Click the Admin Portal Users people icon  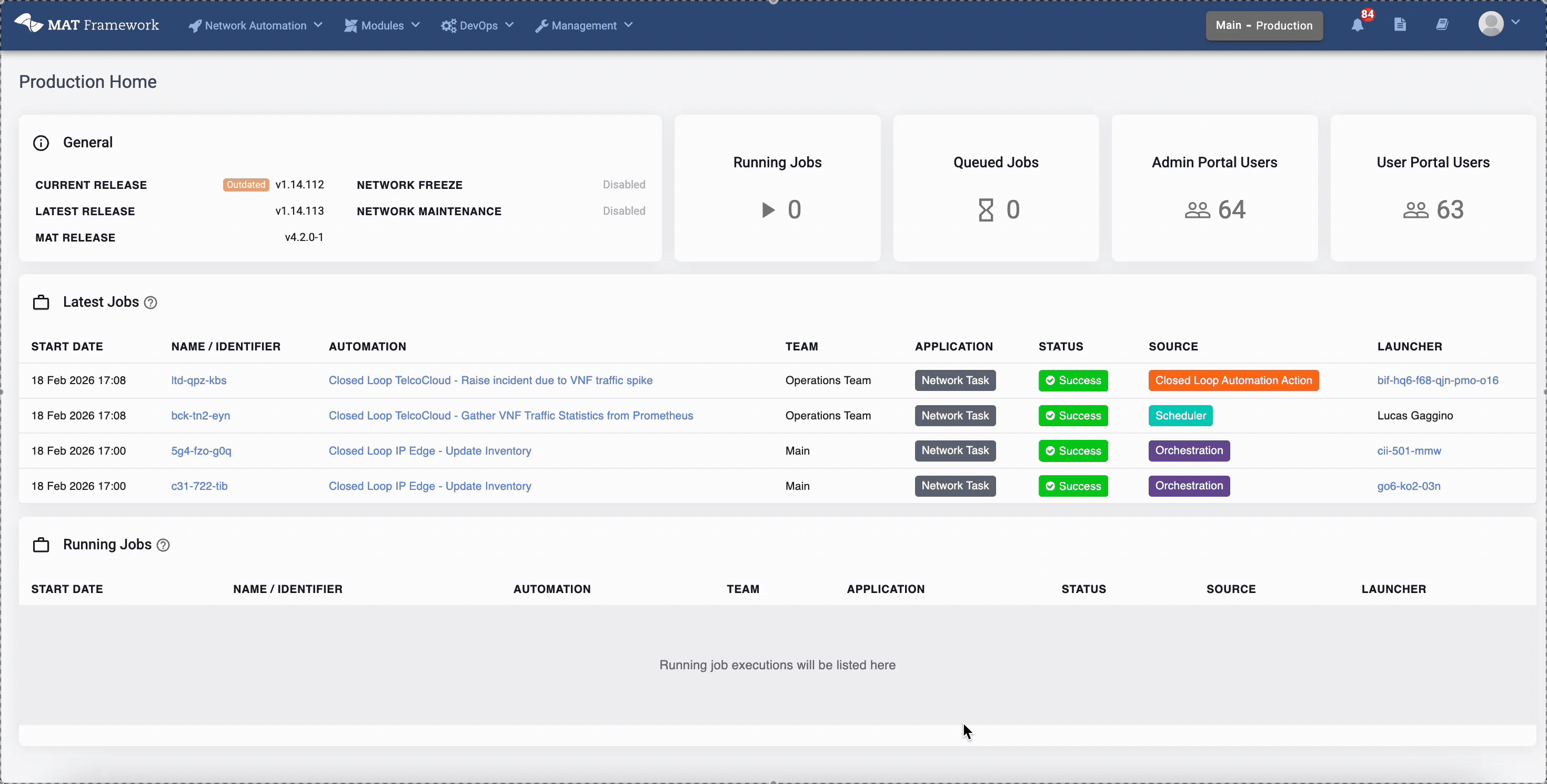[x=1197, y=210]
